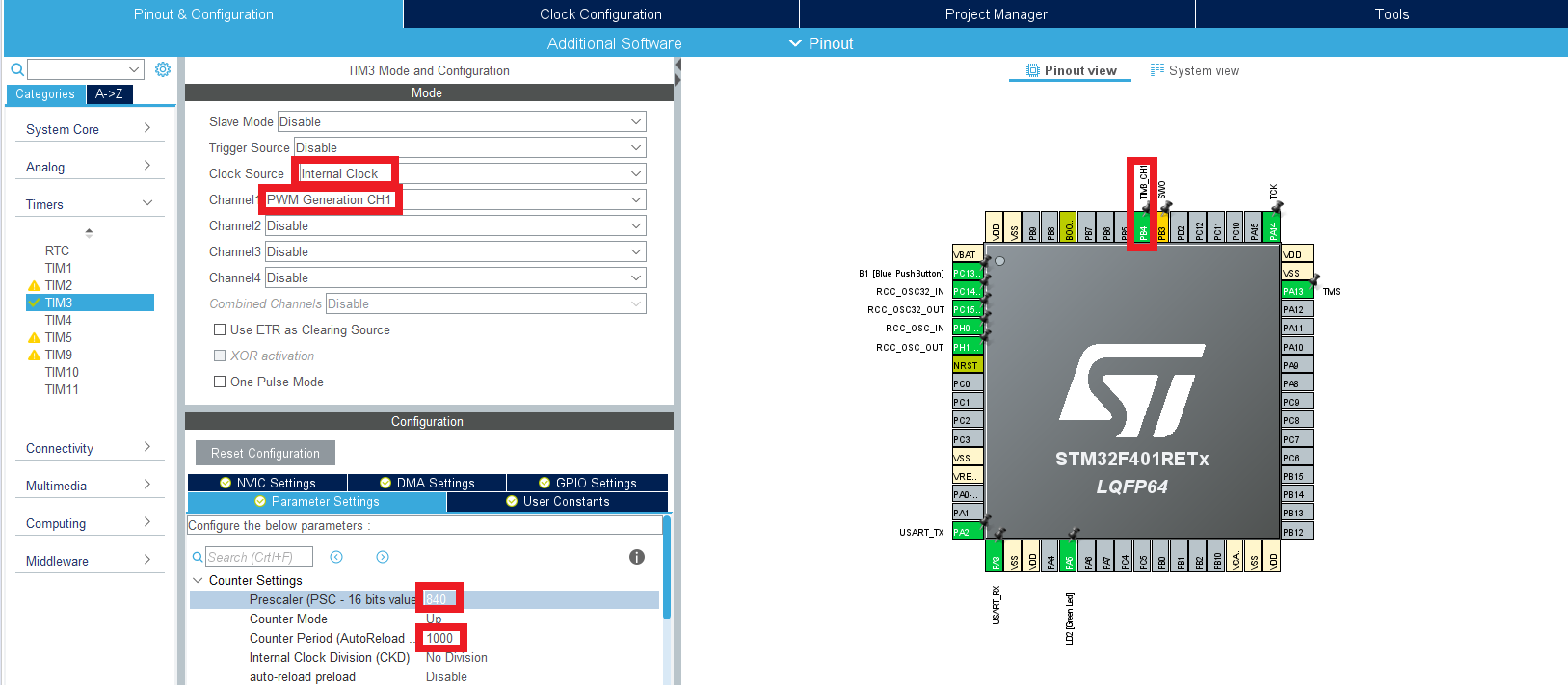
Task: Open Additional Software menu
Action: pos(614,43)
